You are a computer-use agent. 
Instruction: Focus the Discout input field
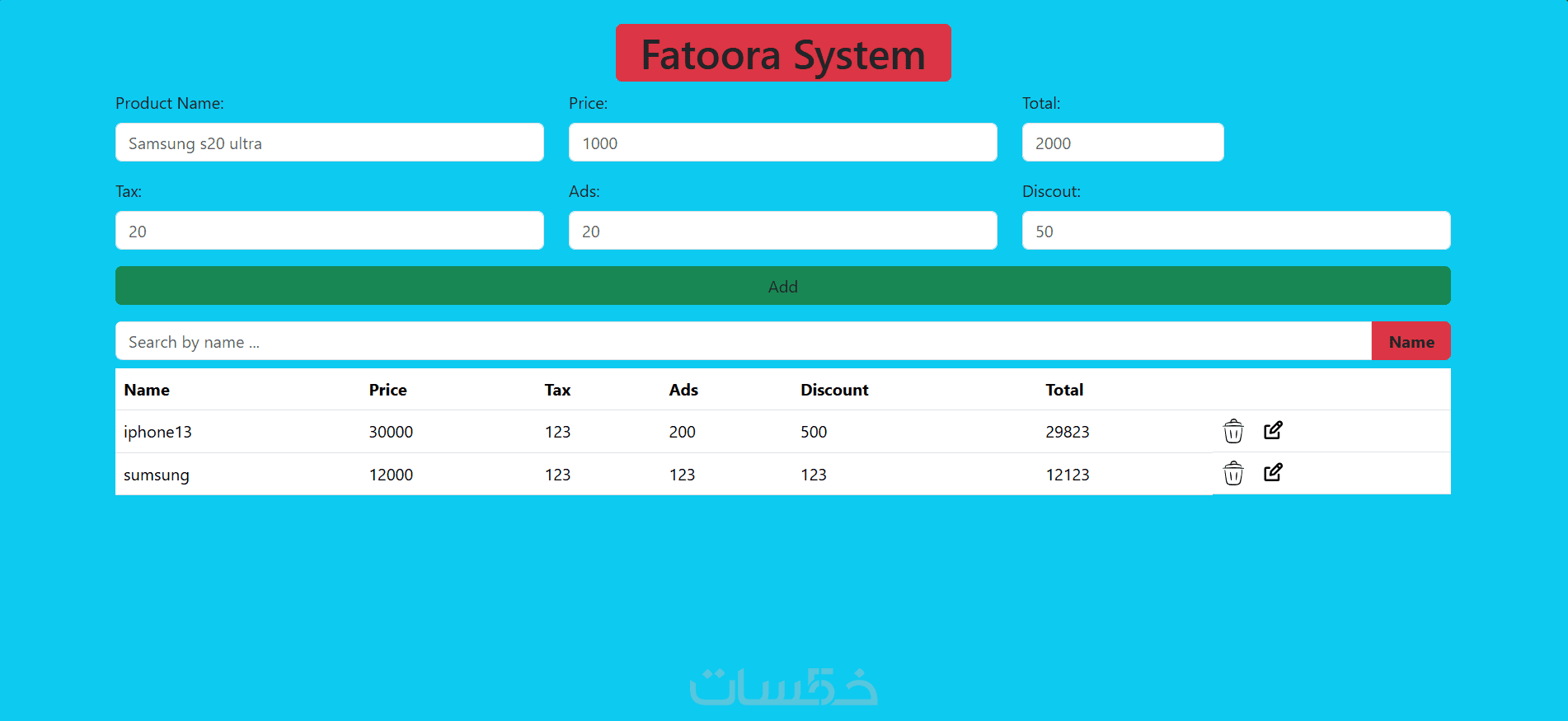[x=1237, y=231]
